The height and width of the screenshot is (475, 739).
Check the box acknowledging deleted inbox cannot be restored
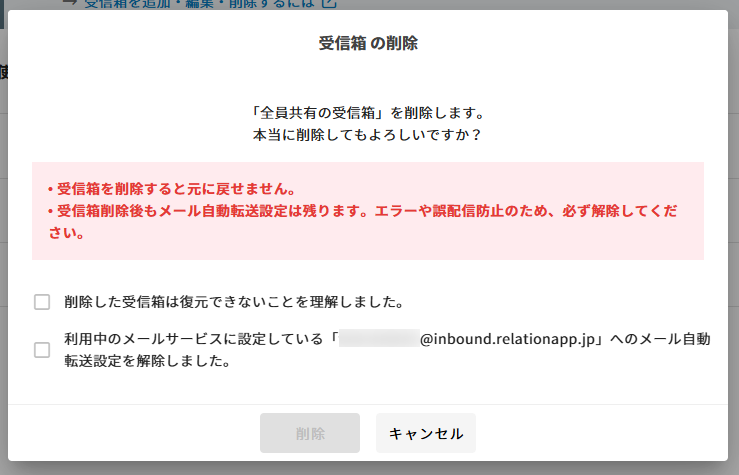tap(42, 302)
